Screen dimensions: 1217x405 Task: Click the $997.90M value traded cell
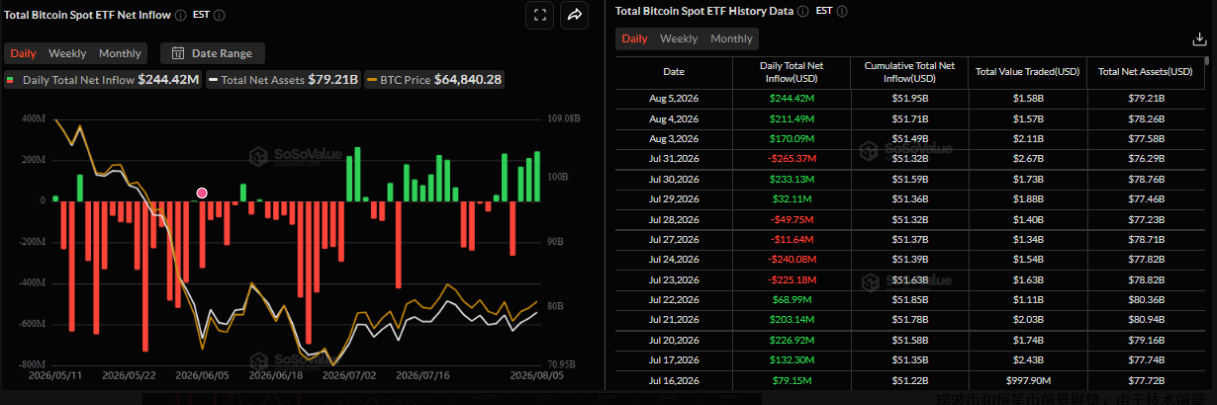(1028, 381)
